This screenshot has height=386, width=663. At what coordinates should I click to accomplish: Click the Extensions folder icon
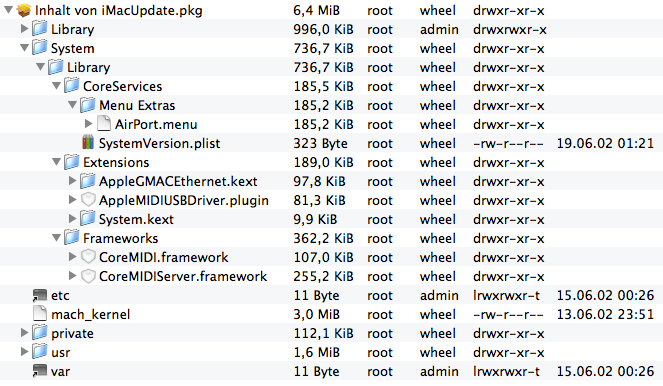(x=72, y=162)
